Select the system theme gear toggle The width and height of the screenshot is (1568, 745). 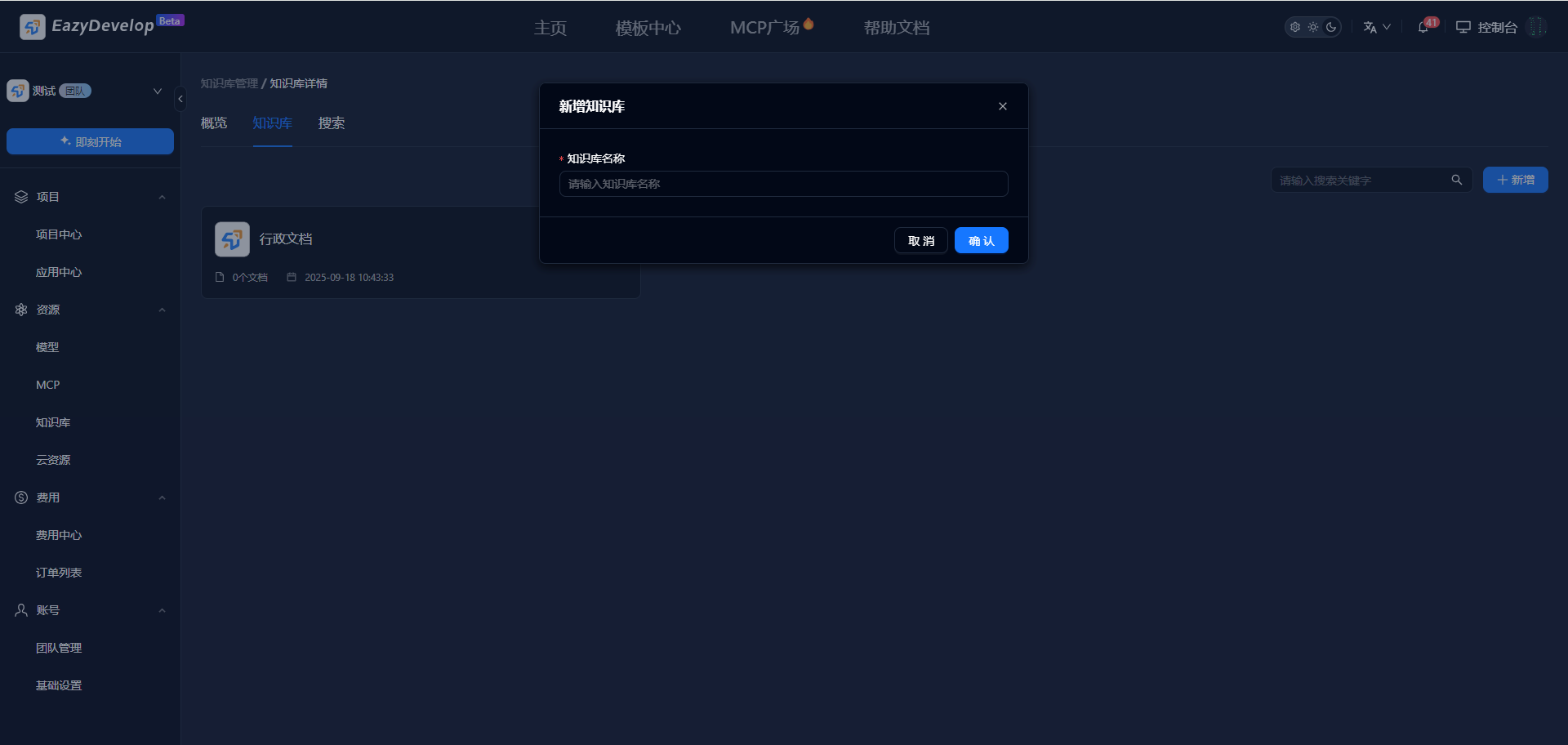[x=1295, y=27]
